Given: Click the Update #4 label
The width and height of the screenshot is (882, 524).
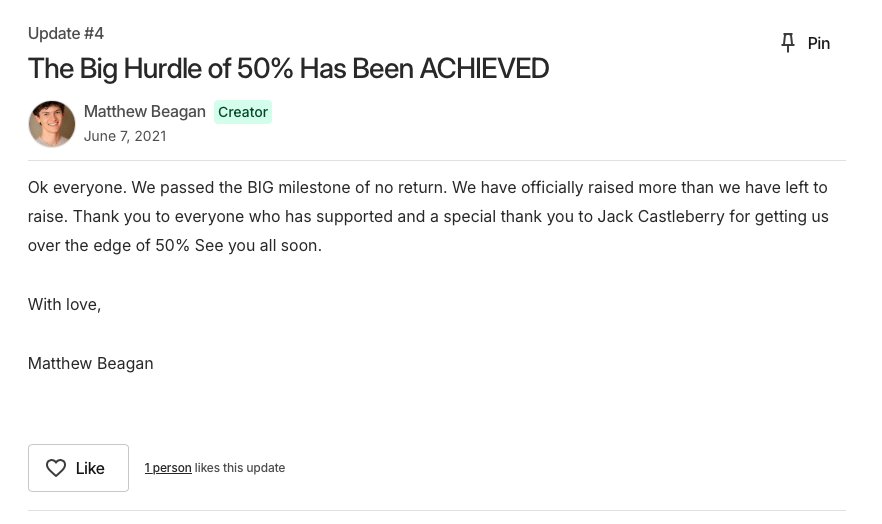Looking at the screenshot, I should [66, 33].
